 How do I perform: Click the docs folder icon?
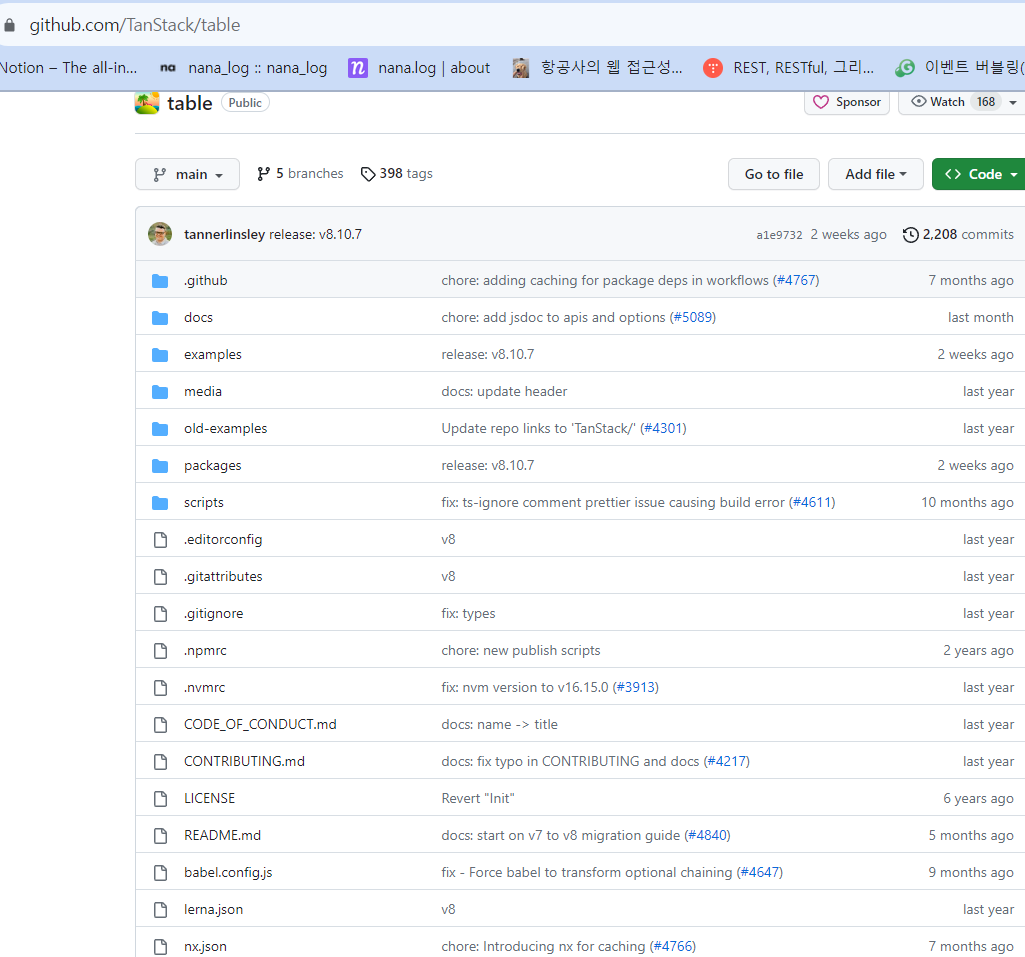[x=160, y=318]
